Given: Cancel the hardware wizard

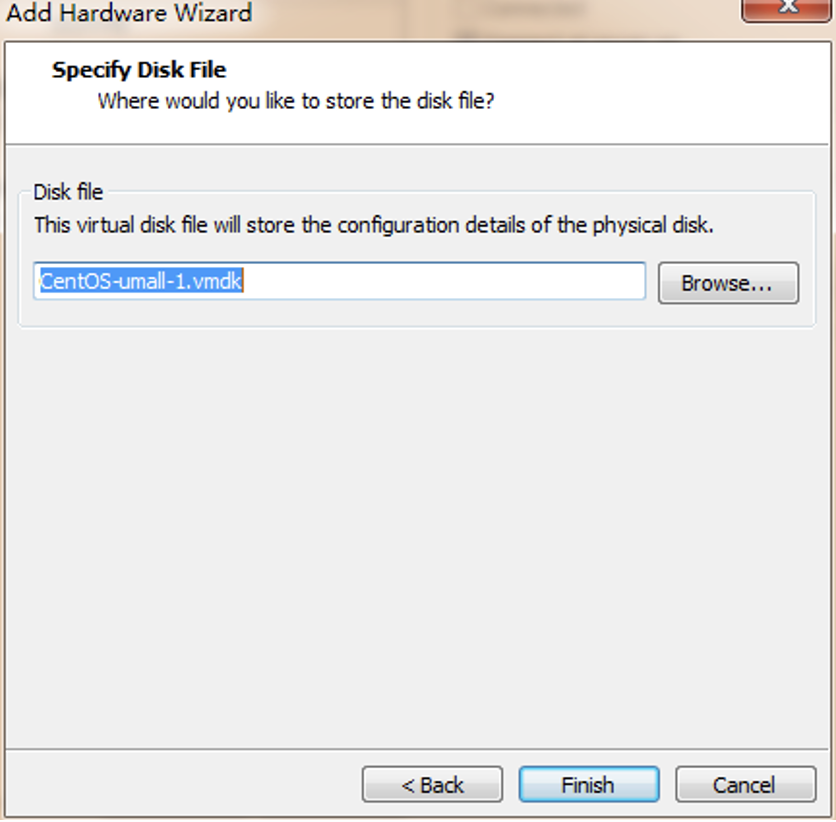Looking at the screenshot, I should tap(745, 784).
